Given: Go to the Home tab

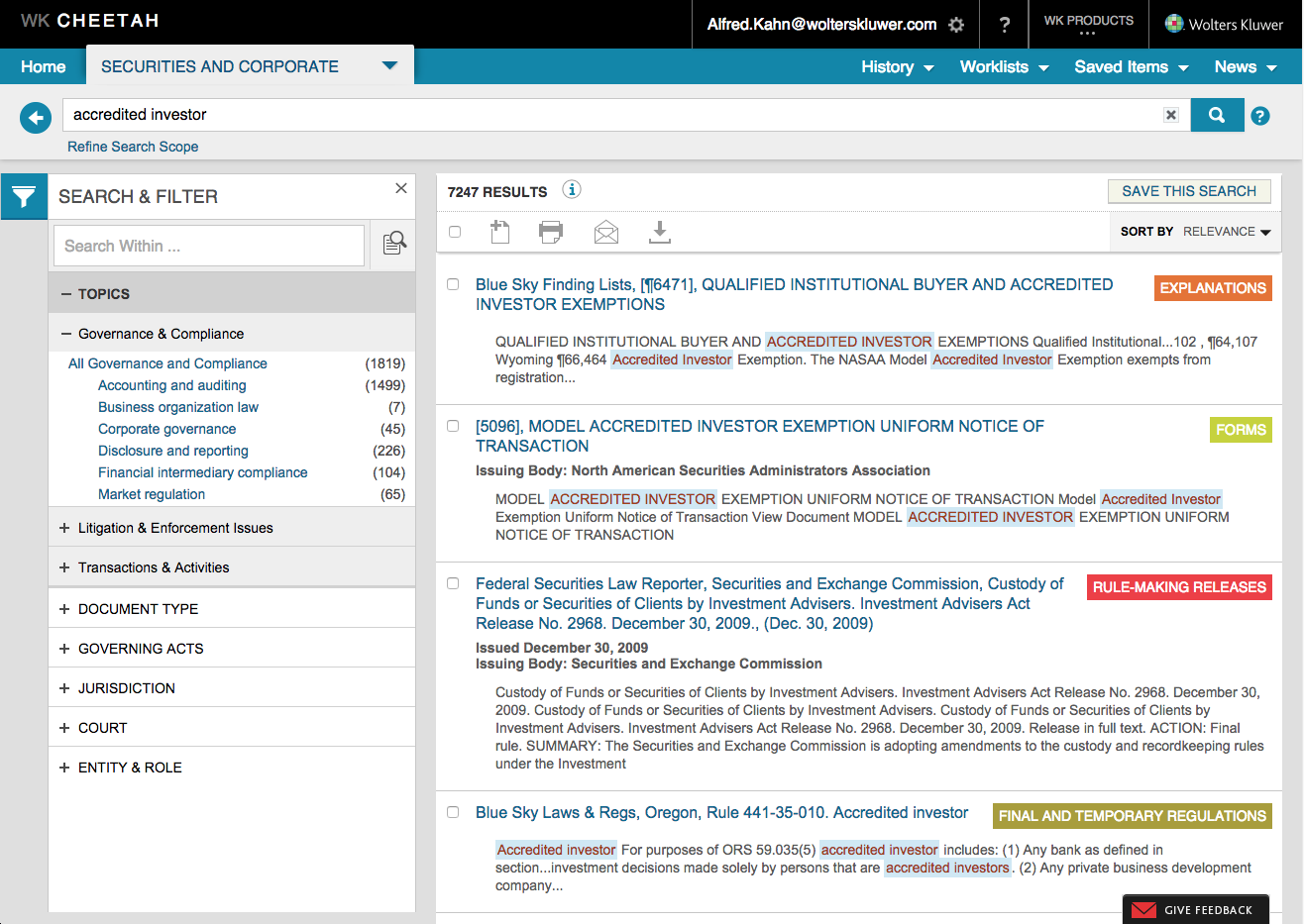Looking at the screenshot, I should coord(44,67).
